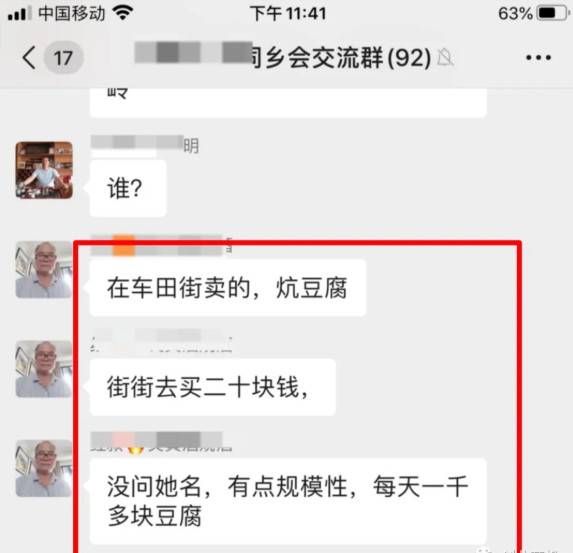This screenshot has height=553, width=573.
Task: Select the 街街去买二十块钱 message bubble
Action: [x=213, y=387]
